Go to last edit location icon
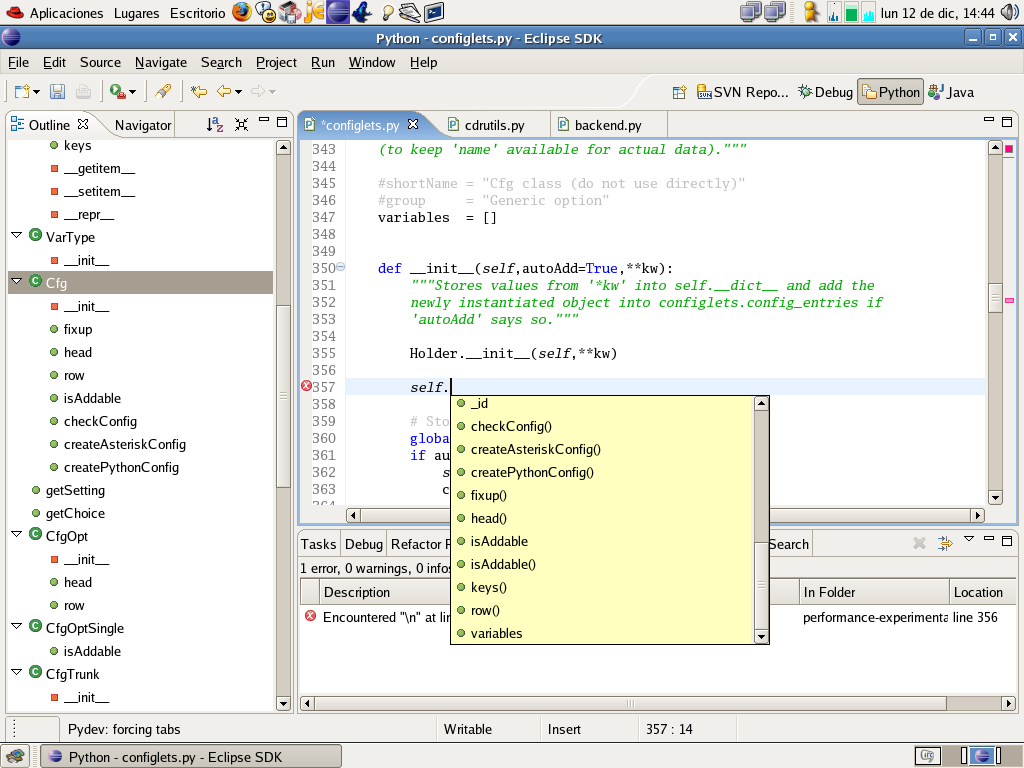The image size is (1024, 768). [x=199, y=91]
